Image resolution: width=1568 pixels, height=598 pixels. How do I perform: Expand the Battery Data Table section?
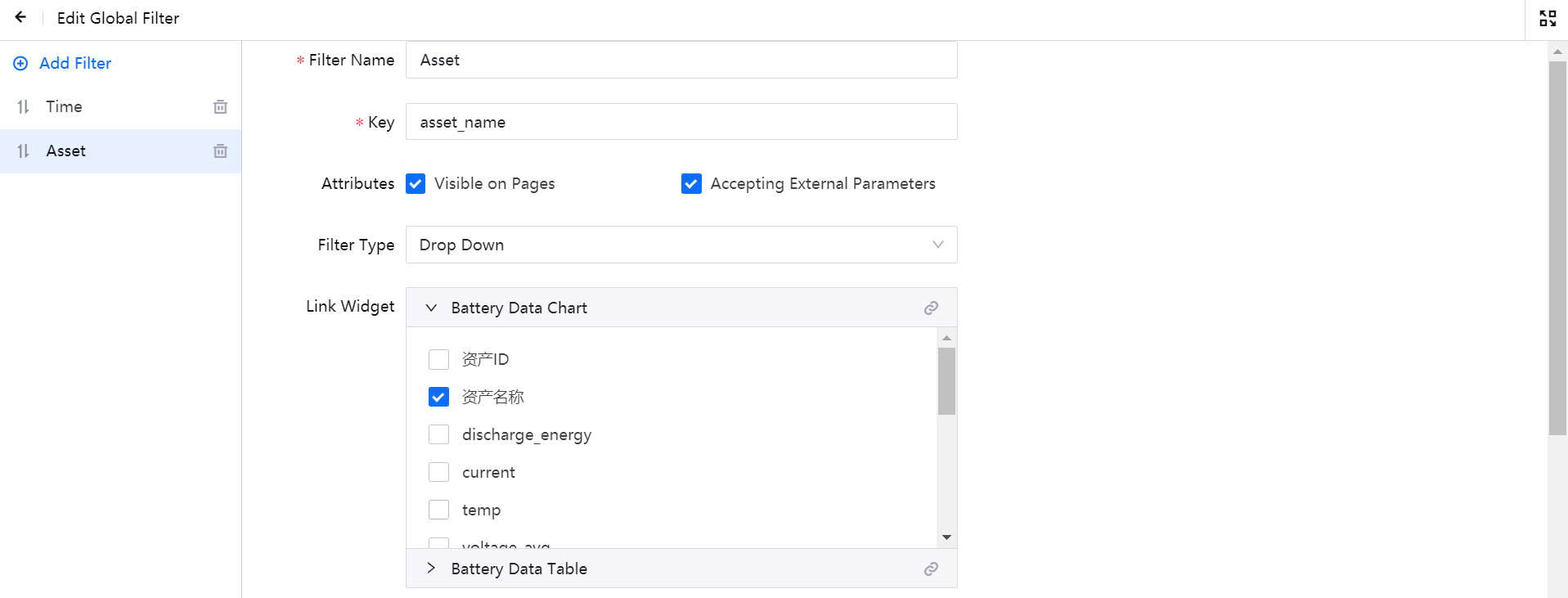431,569
